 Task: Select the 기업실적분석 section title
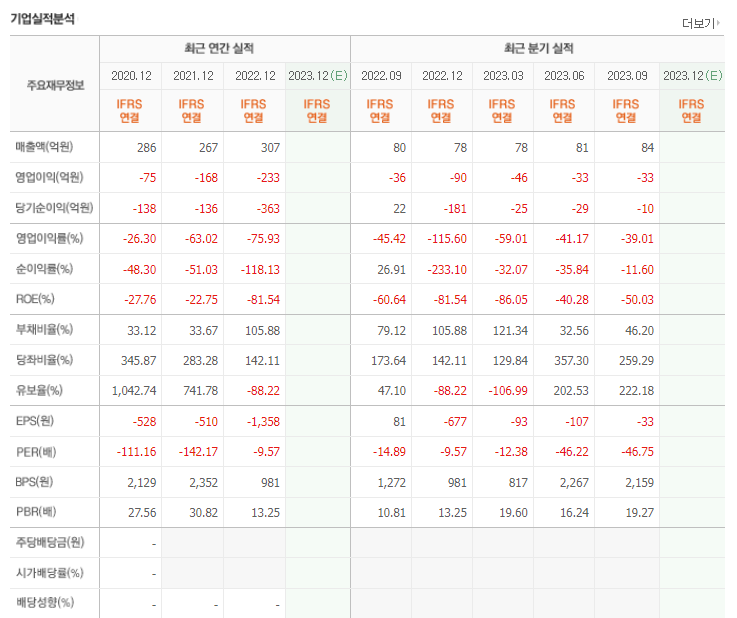tap(42, 19)
